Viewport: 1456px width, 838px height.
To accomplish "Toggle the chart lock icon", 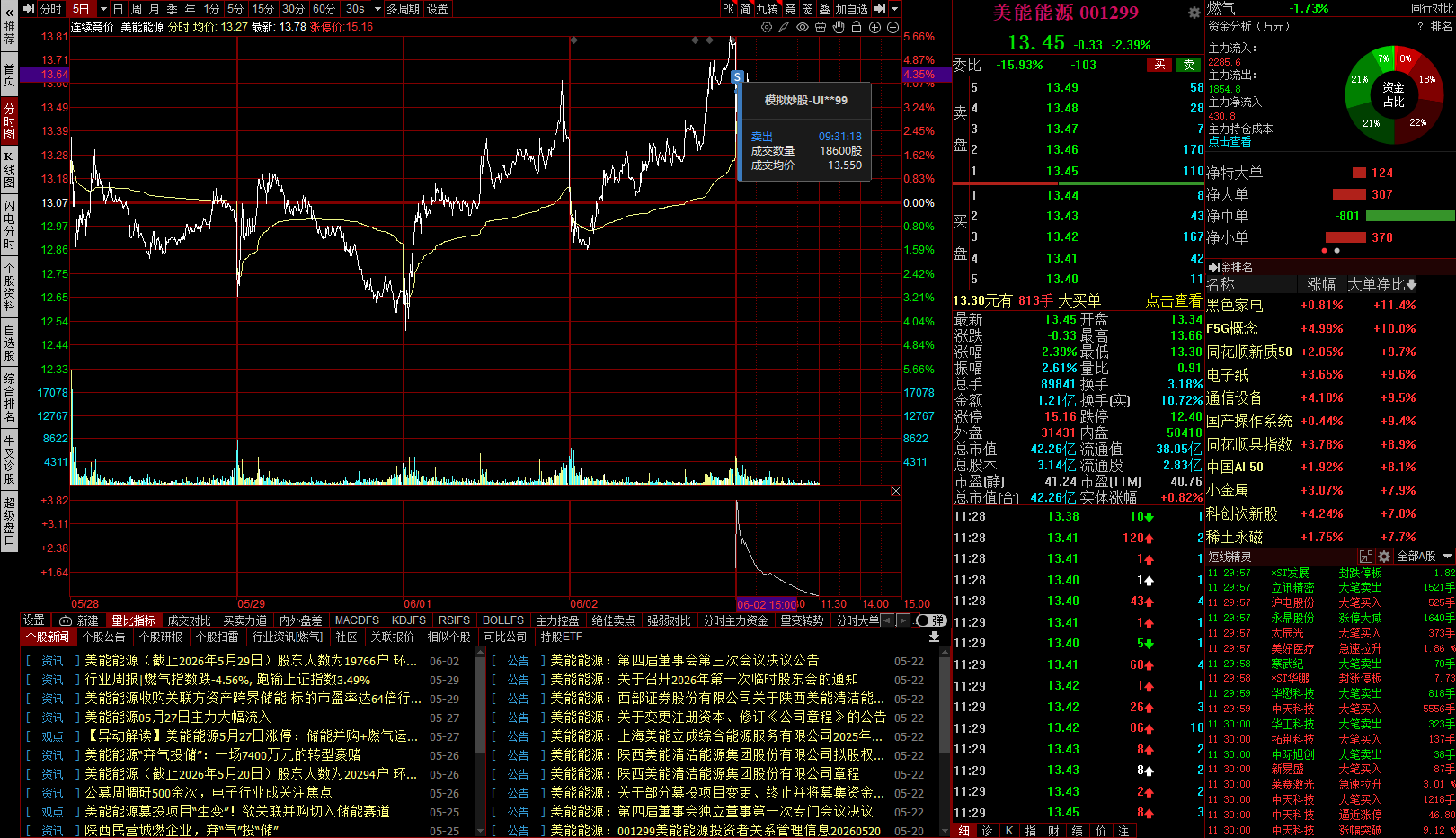I will [x=857, y=27].
